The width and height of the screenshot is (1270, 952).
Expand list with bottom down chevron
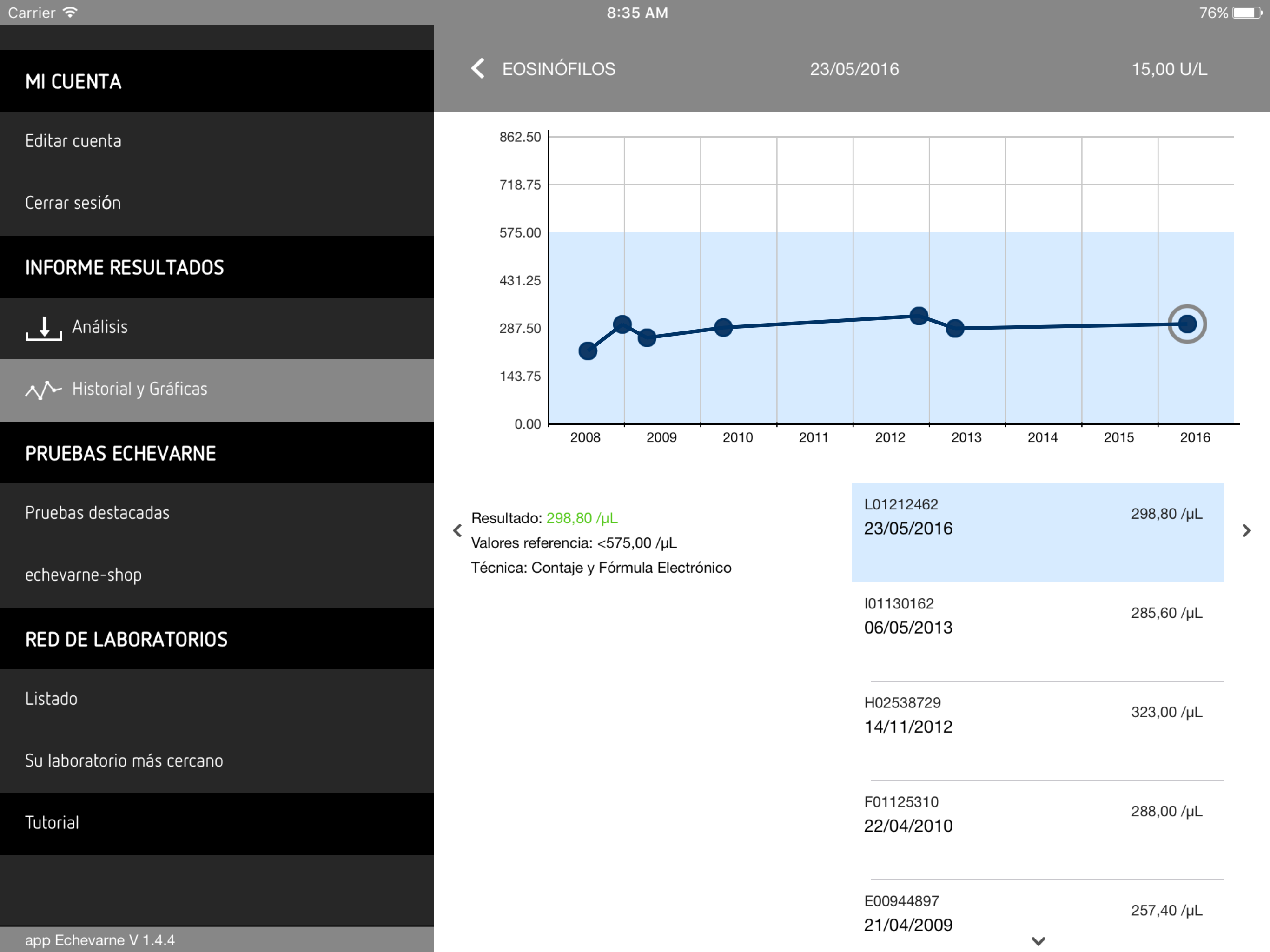click(1038, 940)
